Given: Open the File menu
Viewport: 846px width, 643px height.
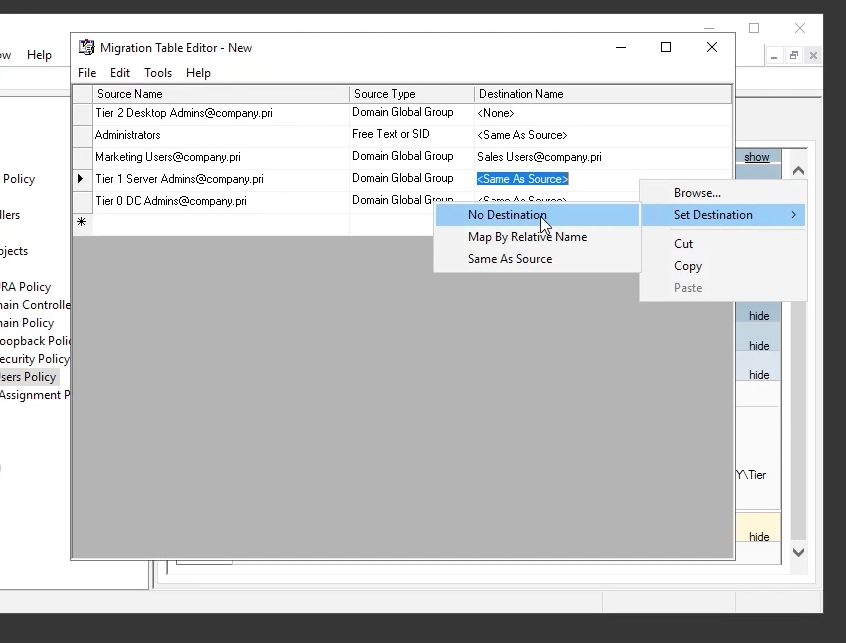Looking at the screenshot, I should [x=87, y=73].
